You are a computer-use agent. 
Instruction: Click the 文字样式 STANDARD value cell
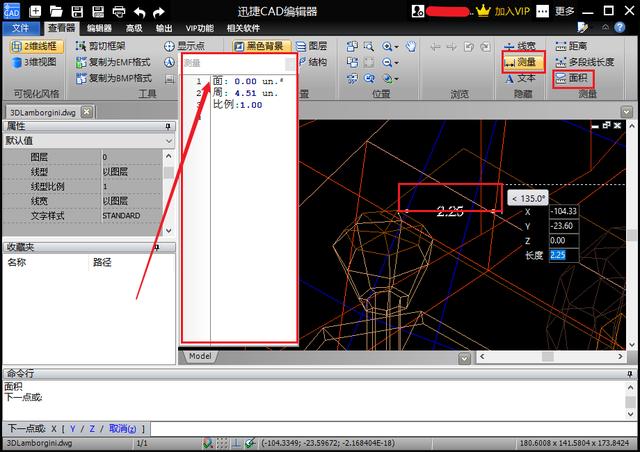tap(131, 216)
